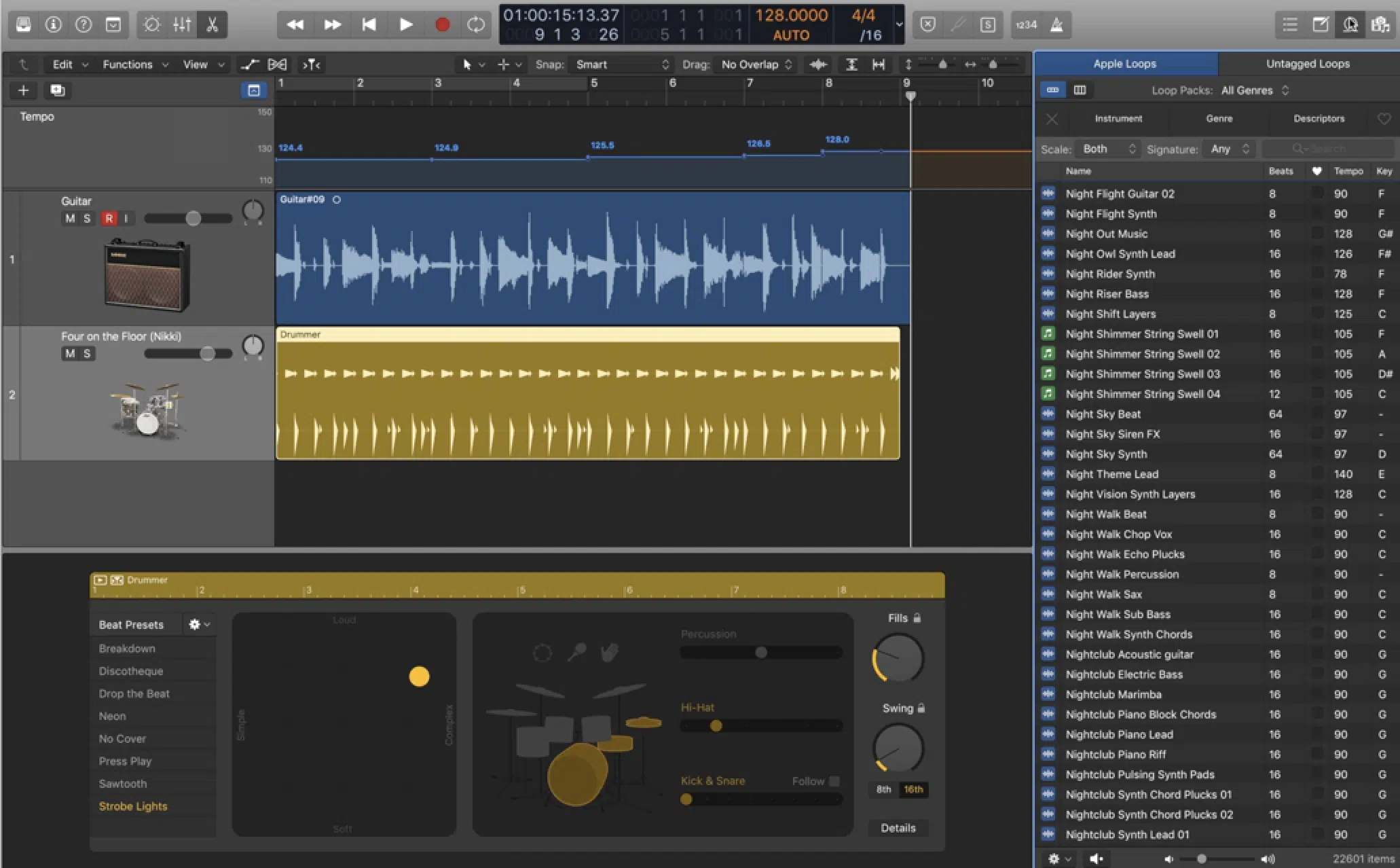Open the Scale Both dropdown

point(1107,149)
